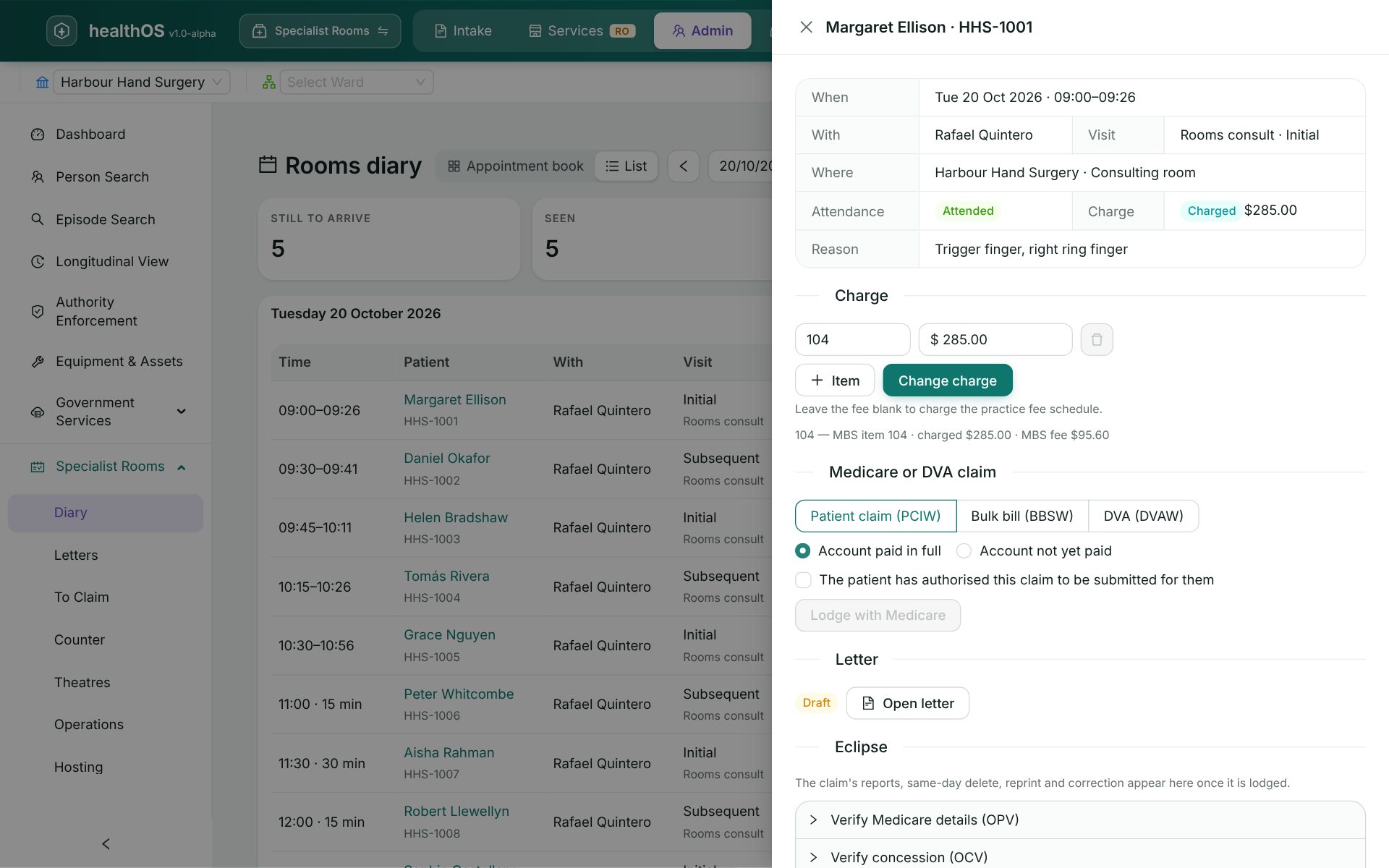
Task: Click the Government Services icon
Action: click(38, 412)
